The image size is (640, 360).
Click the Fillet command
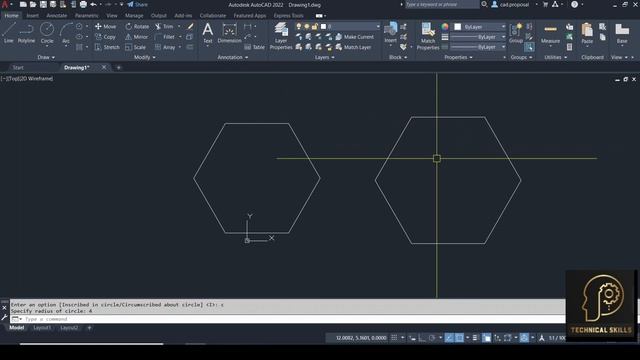pyautogui.click(x=165, y=37)
